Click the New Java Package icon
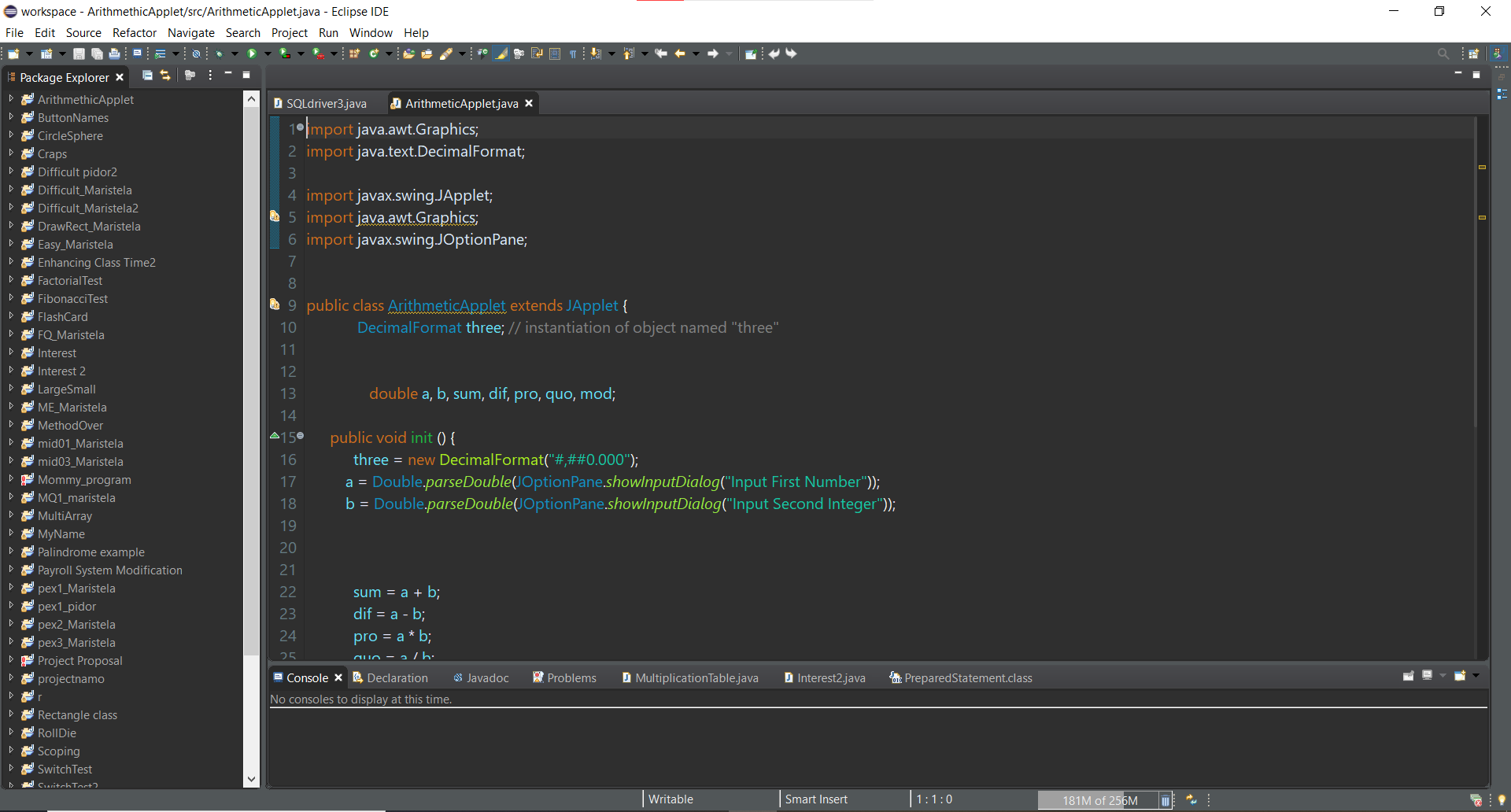Screen dimensions: 1511x812 pyautogui.click(x=354, y=54)
